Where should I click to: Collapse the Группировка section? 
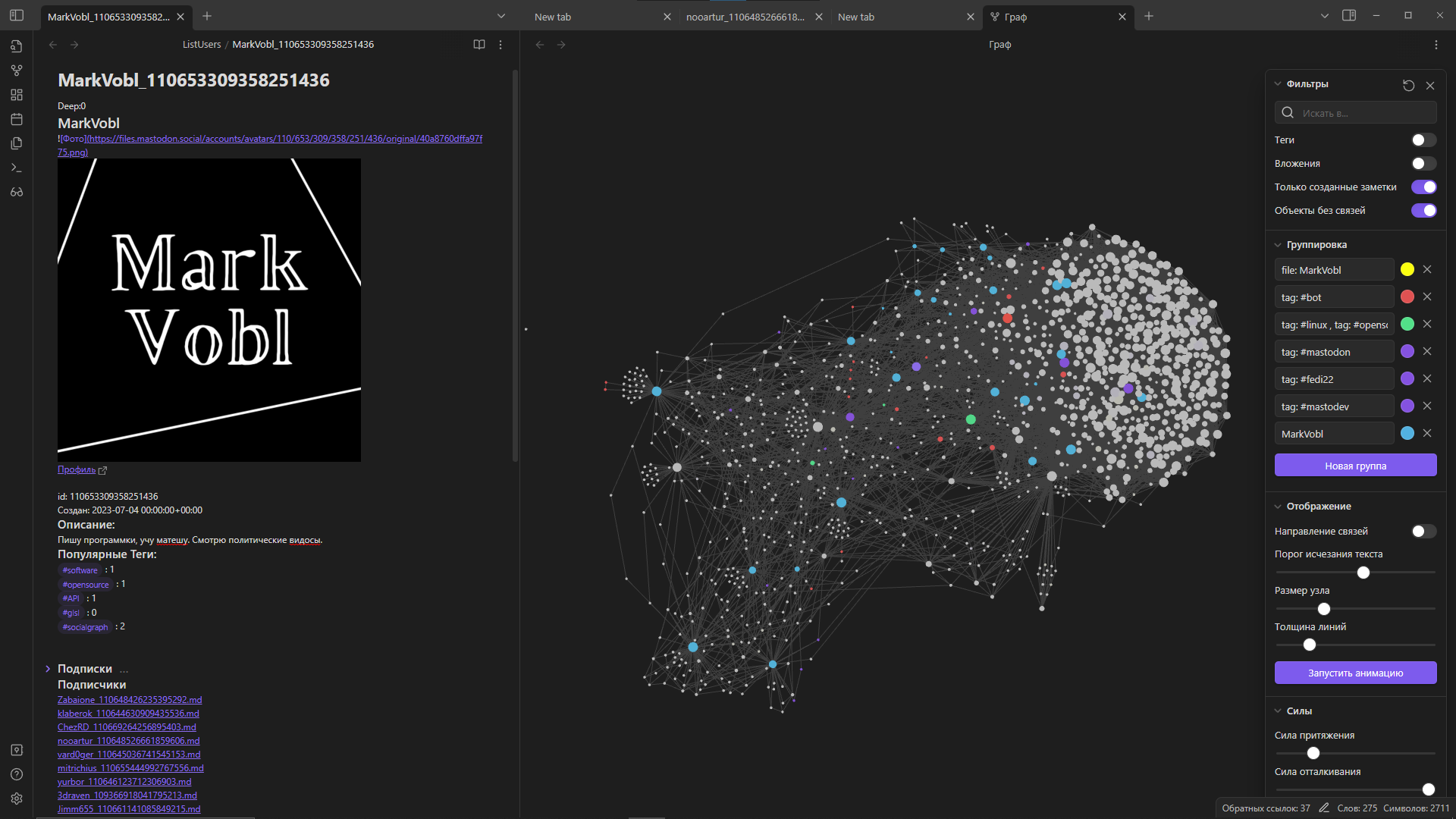pos(1278,245)
